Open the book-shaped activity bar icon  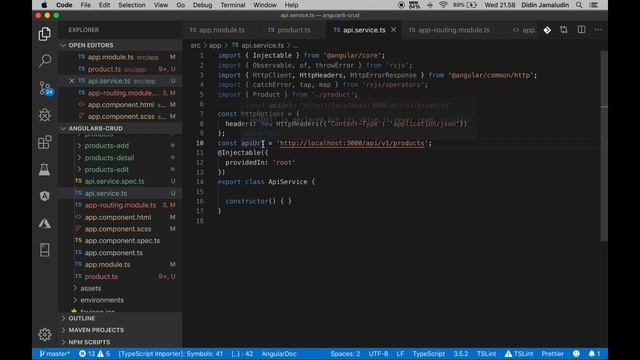click(x=44, y=250)
